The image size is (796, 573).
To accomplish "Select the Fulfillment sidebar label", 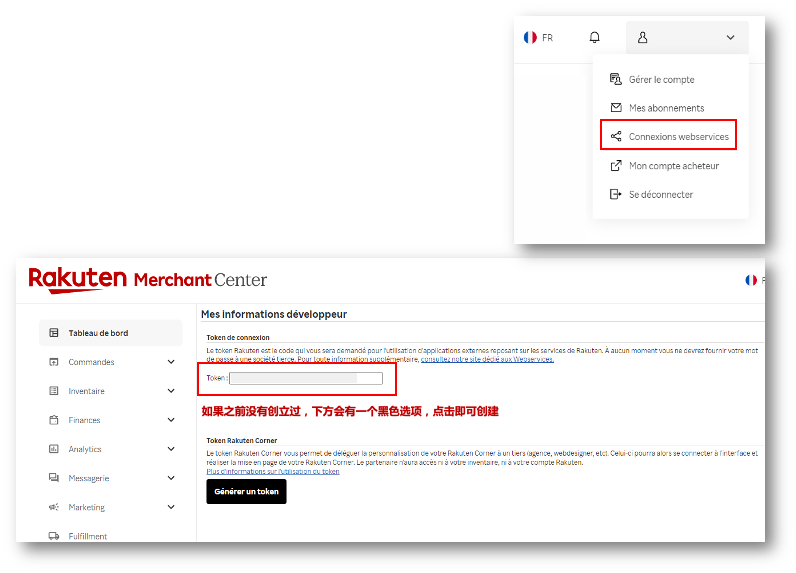I will [x=87, y=536].
